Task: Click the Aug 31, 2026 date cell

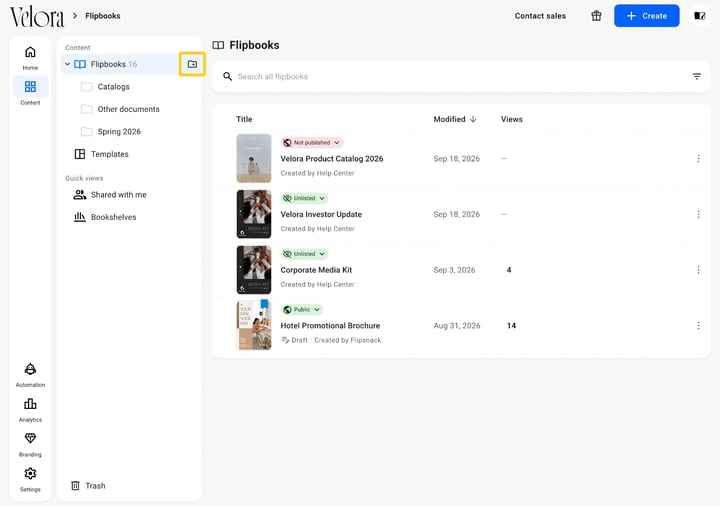Action: 457,326
